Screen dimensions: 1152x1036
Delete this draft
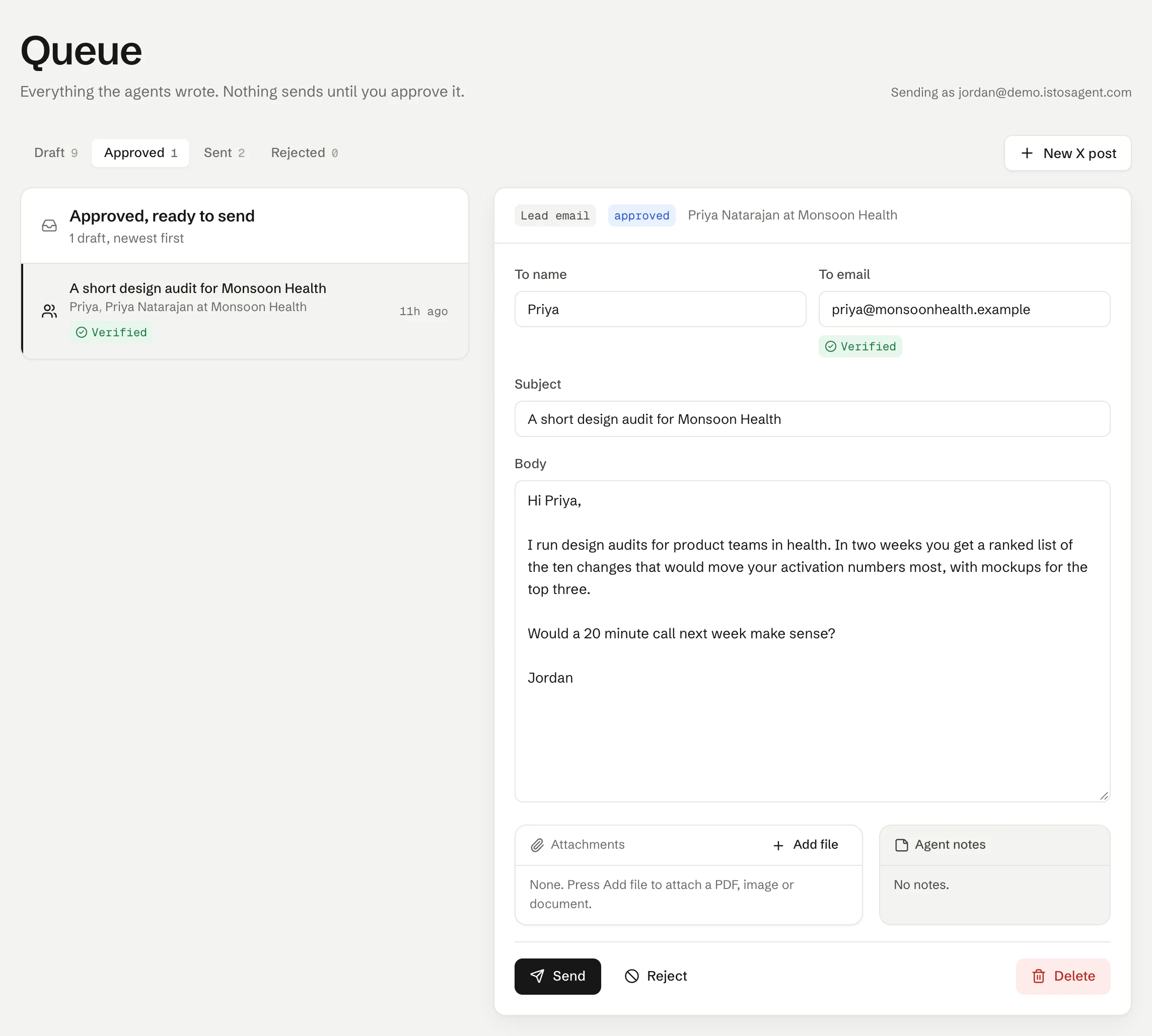coord(1063,977)
